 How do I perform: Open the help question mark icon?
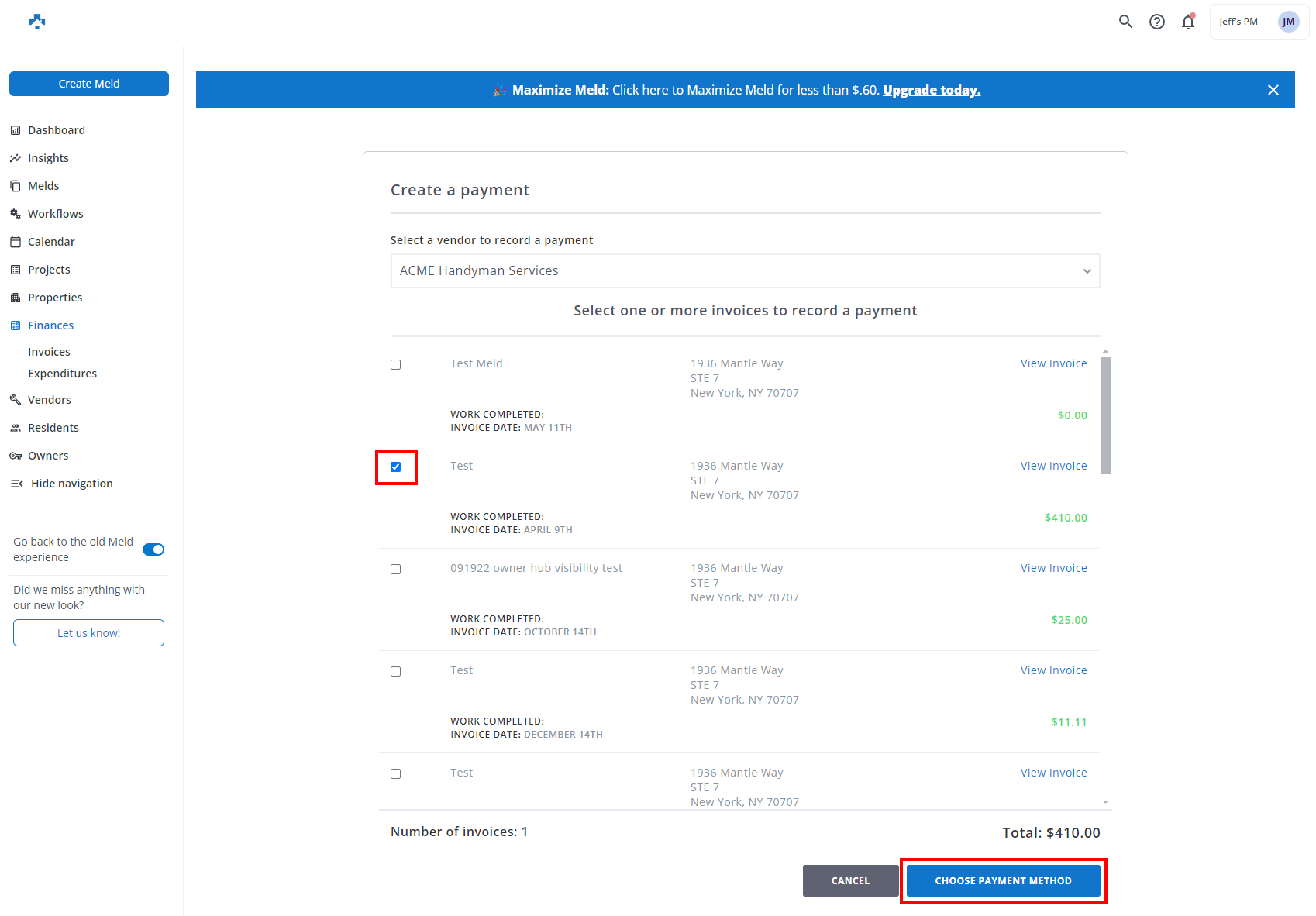point(1156,22)
